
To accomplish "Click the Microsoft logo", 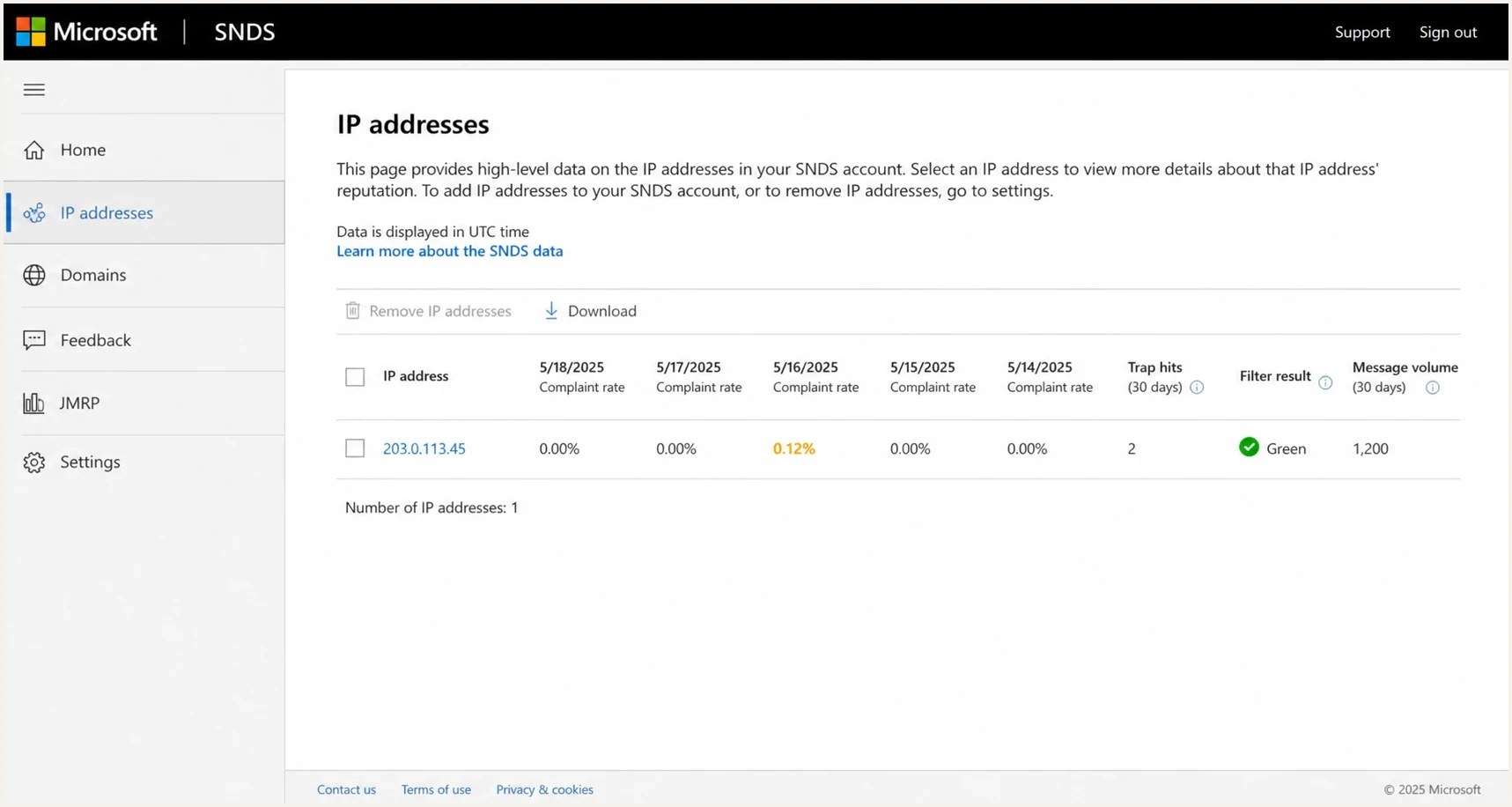I will point(86,32).
